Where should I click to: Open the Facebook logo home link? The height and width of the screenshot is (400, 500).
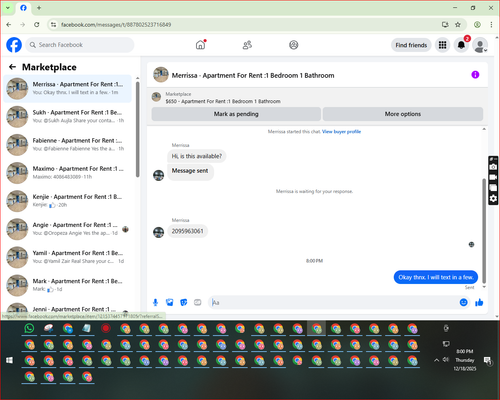pos(14,45)
